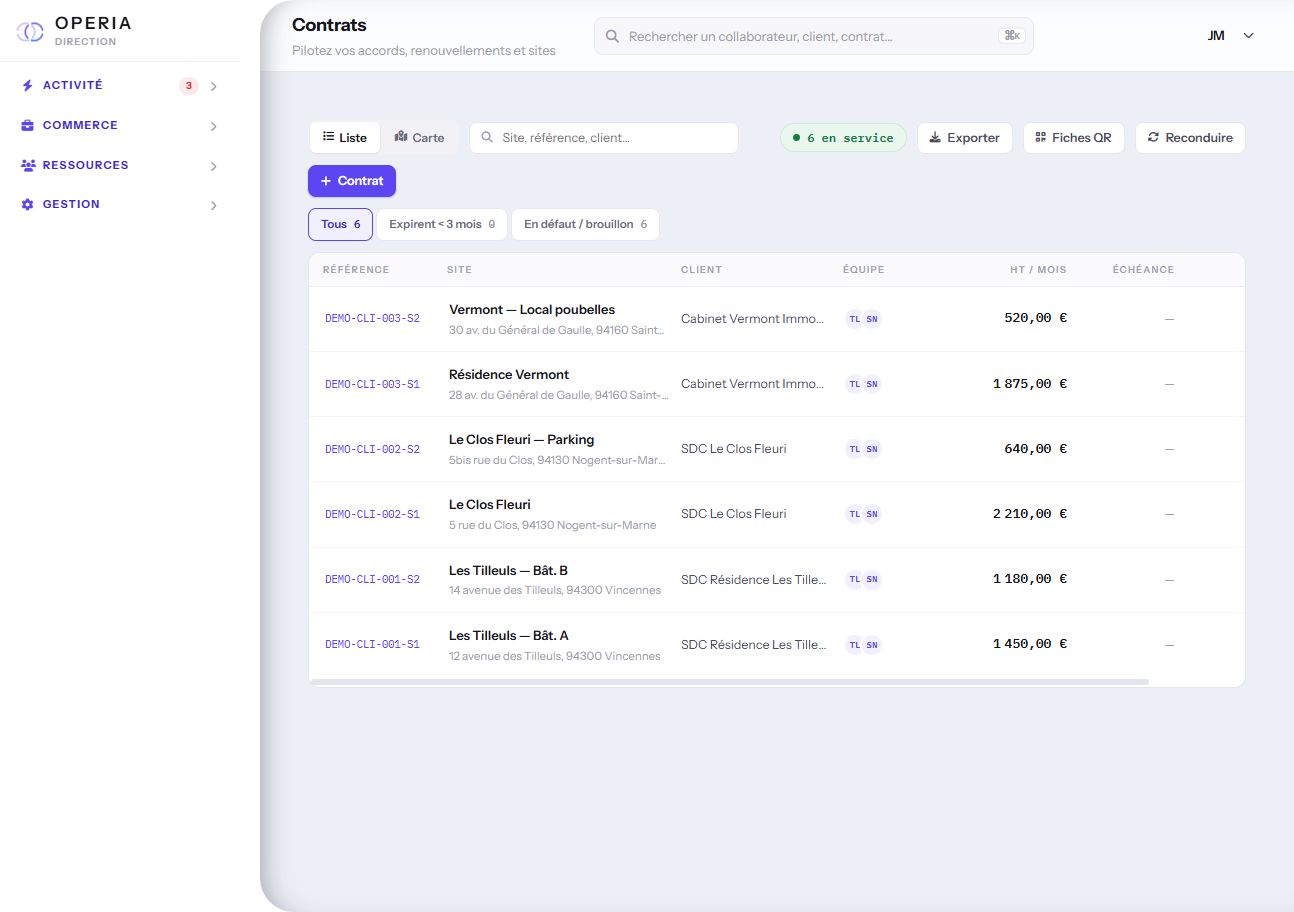
Task: Click the briefcase Commerce icon
Action: [x=28, y=126]
